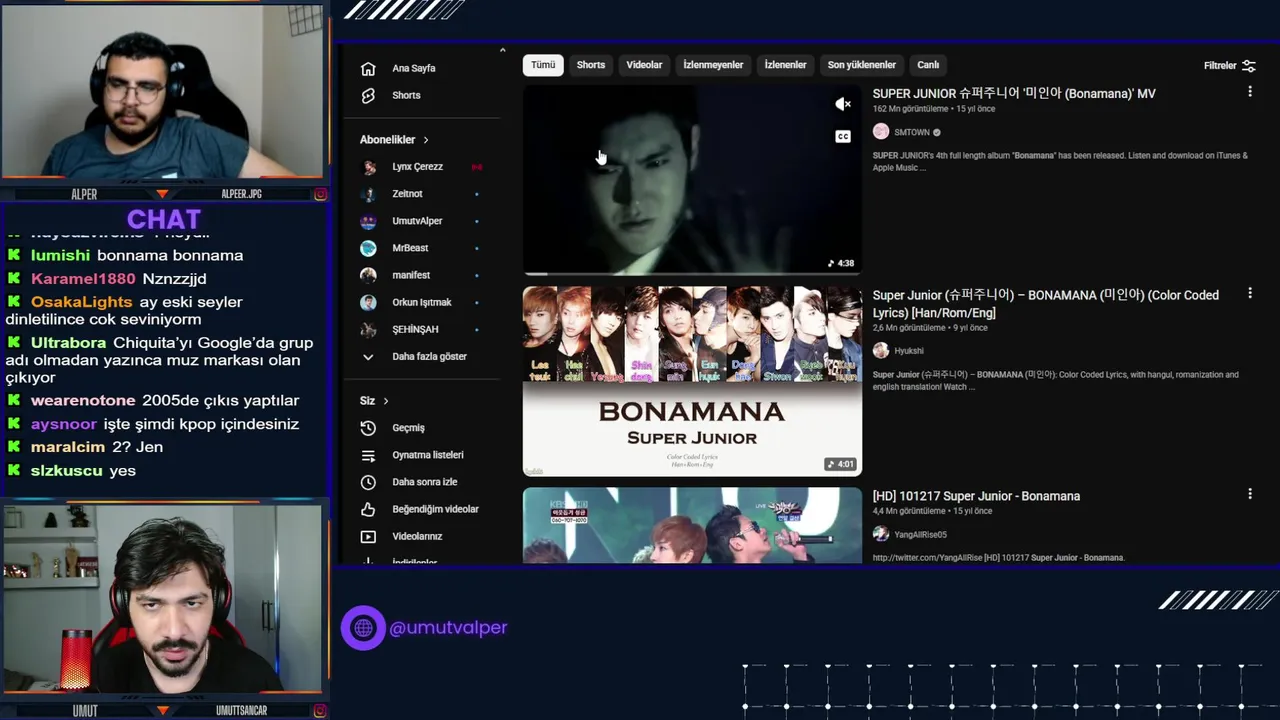Click YangAllRise05 channel name
This screenshot has width=1280, height=720.
point(920,535)
